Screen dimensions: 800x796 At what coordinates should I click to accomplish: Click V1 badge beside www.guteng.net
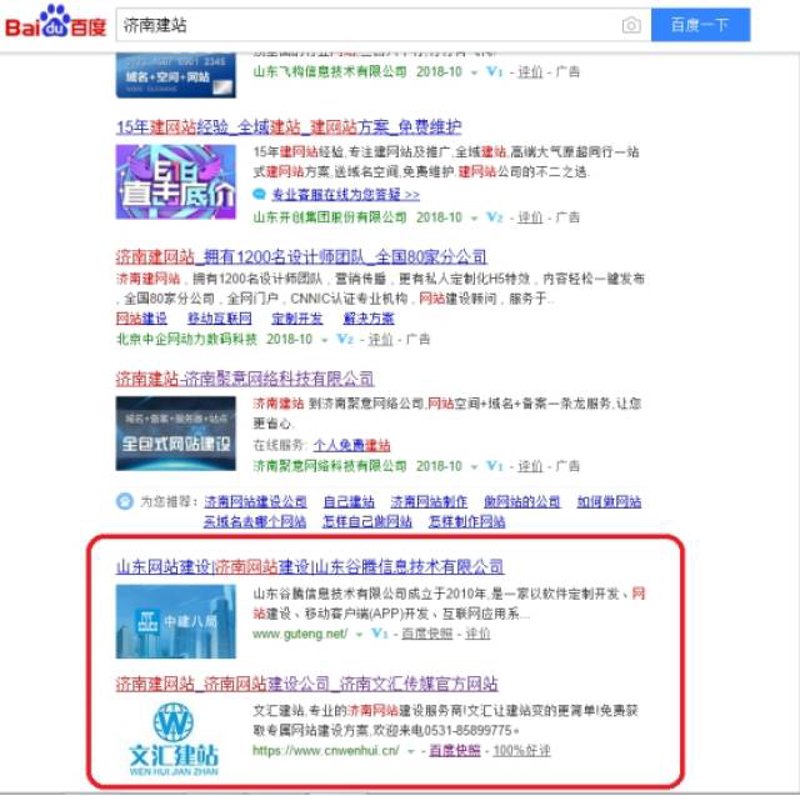point(380,633)
